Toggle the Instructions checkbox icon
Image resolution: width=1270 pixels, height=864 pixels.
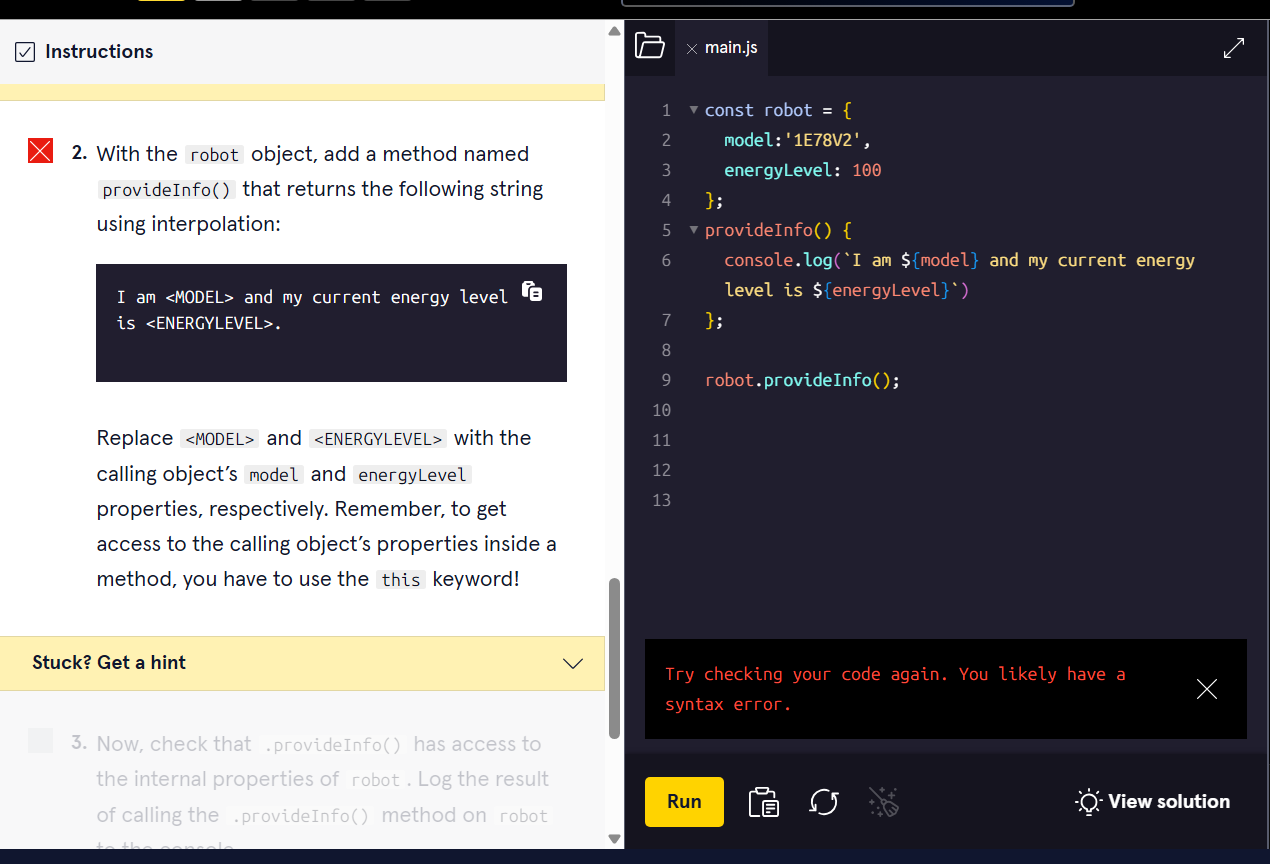[x=26, y=52]
